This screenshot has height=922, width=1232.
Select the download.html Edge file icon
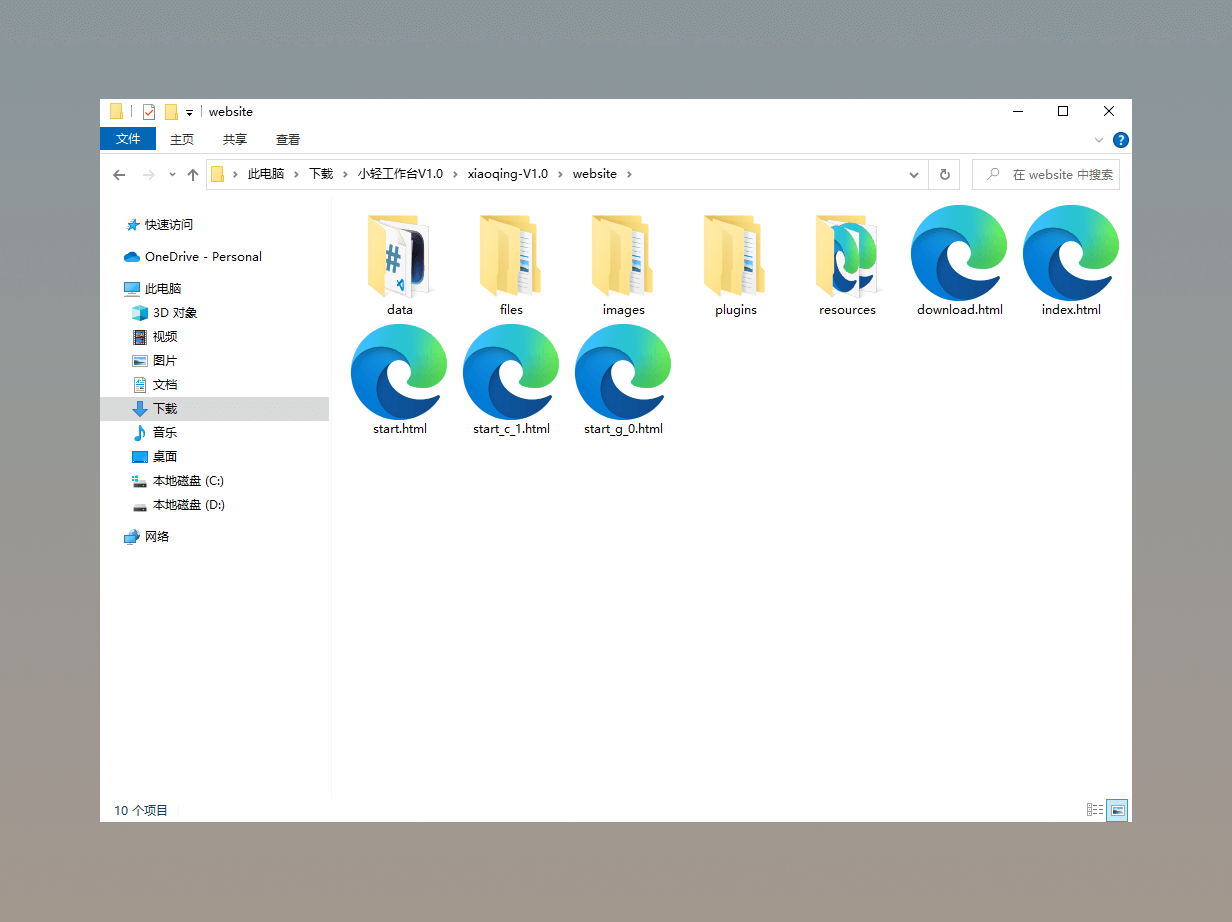coord(959,252)
